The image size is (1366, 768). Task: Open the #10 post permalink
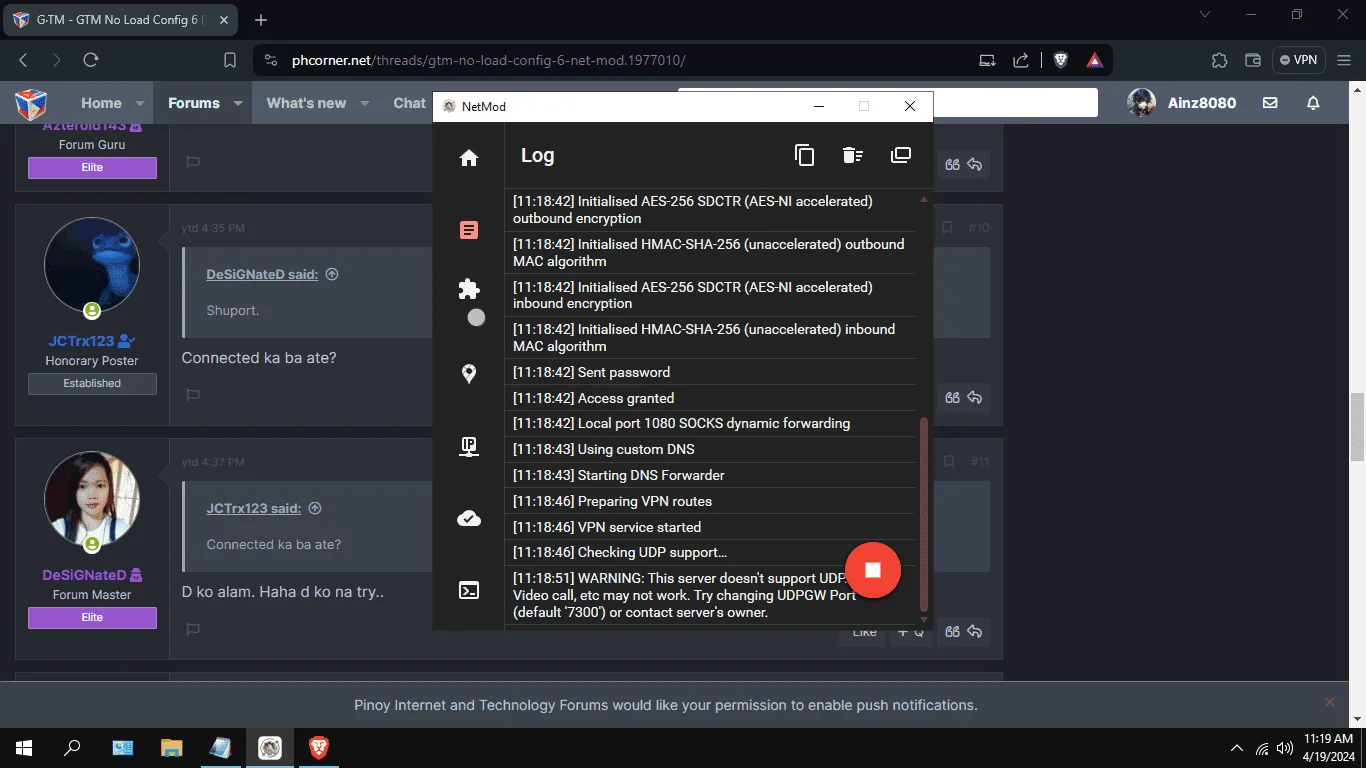[x=979, y=228]
